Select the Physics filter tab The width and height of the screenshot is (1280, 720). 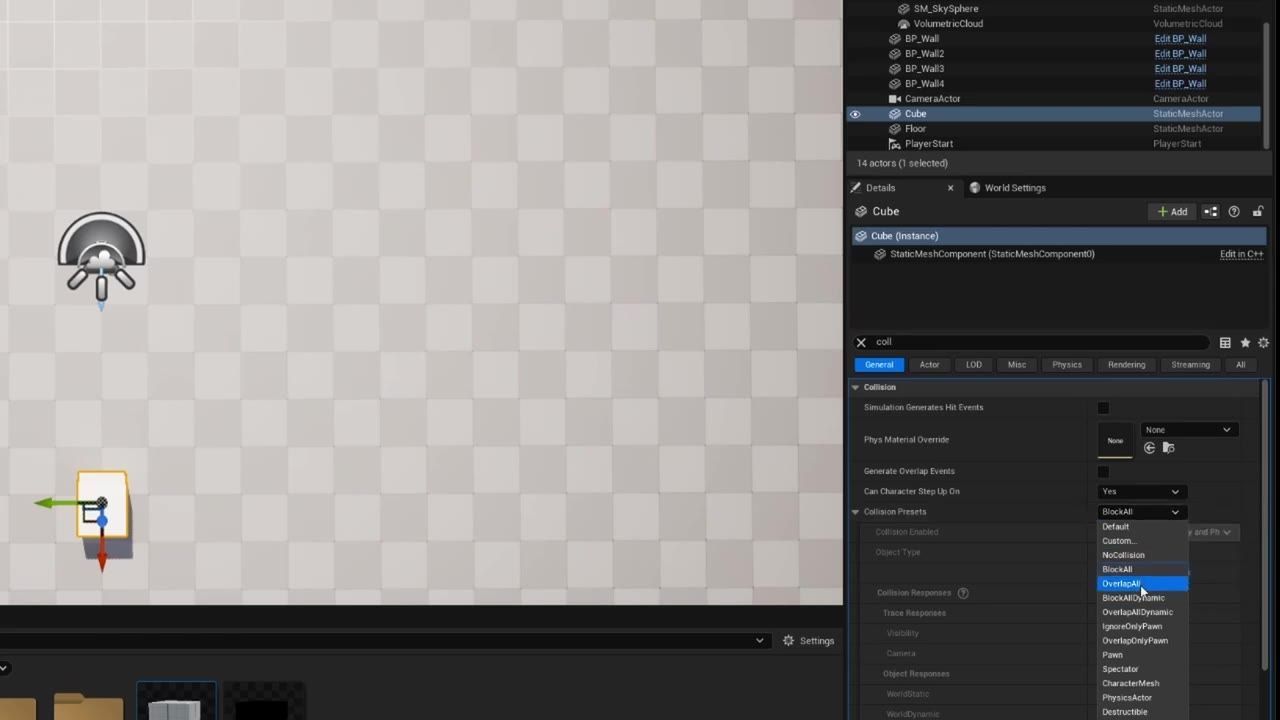pos(1067,365)
